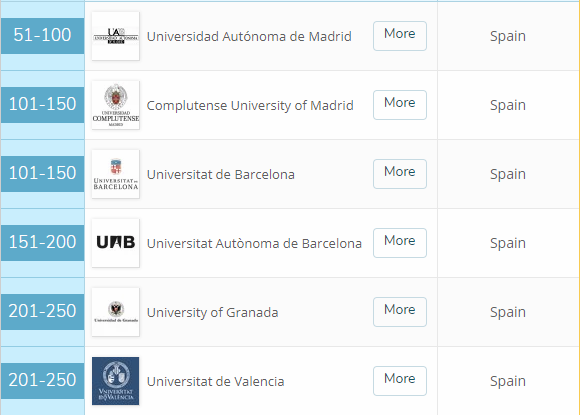The width and height of the screenshot is (580, 415).
Task: Click the University of Granada logo
Action: 115,312
